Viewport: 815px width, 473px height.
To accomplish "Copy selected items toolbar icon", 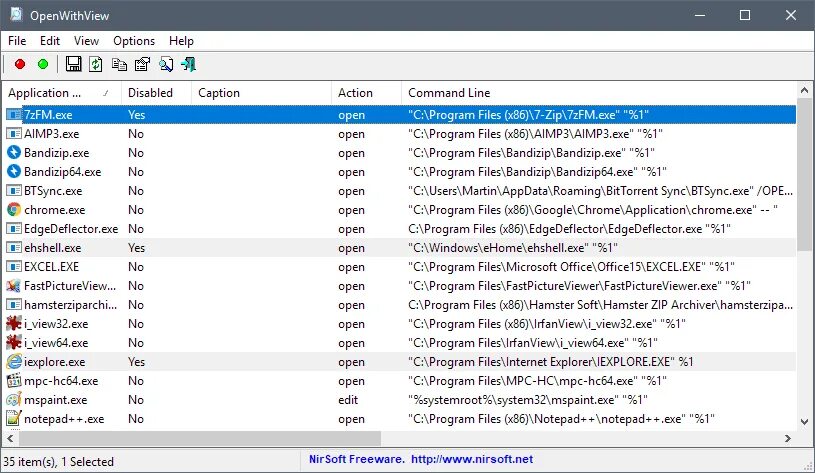I will point(119,64).
